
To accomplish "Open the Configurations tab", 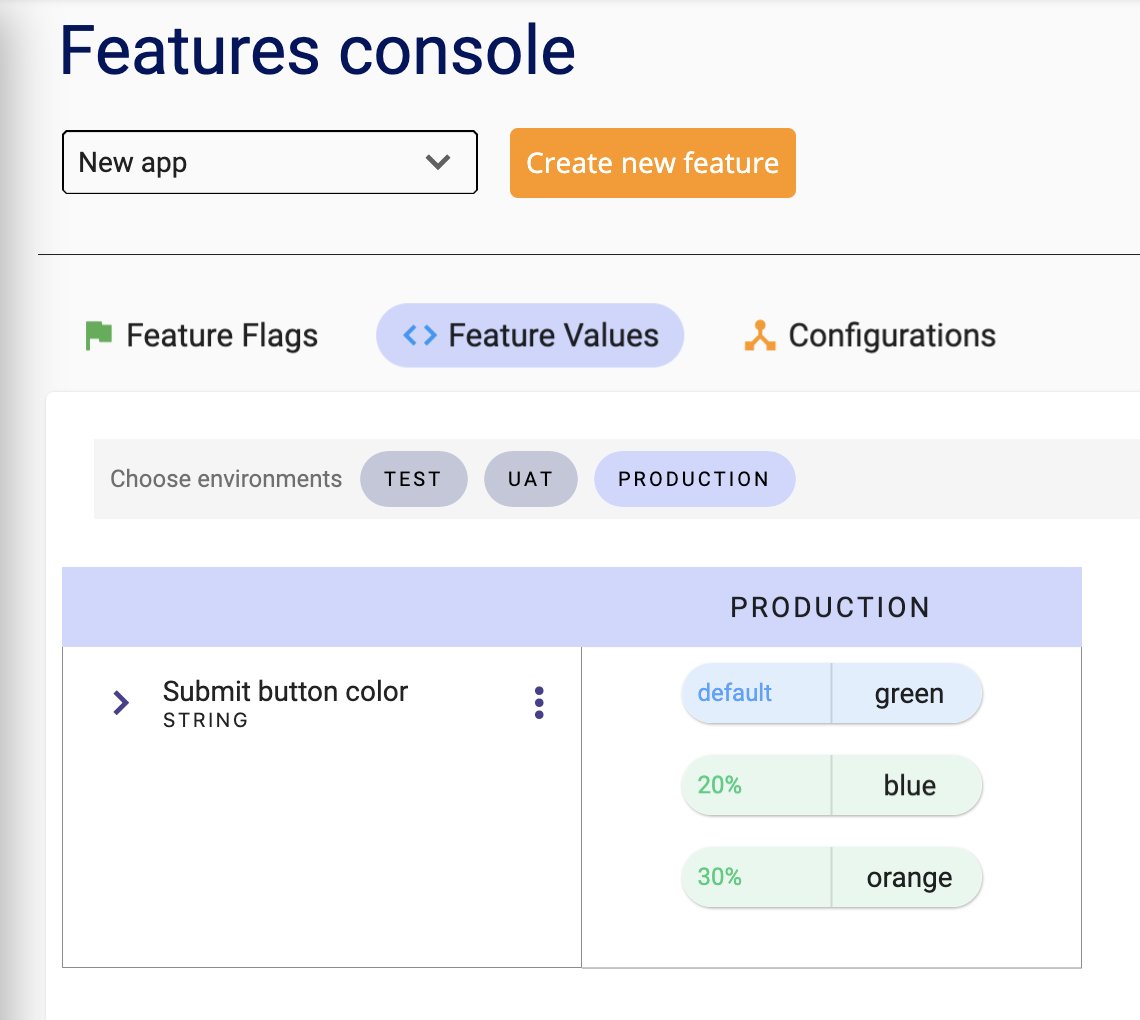I will click(x=870, y=335).
